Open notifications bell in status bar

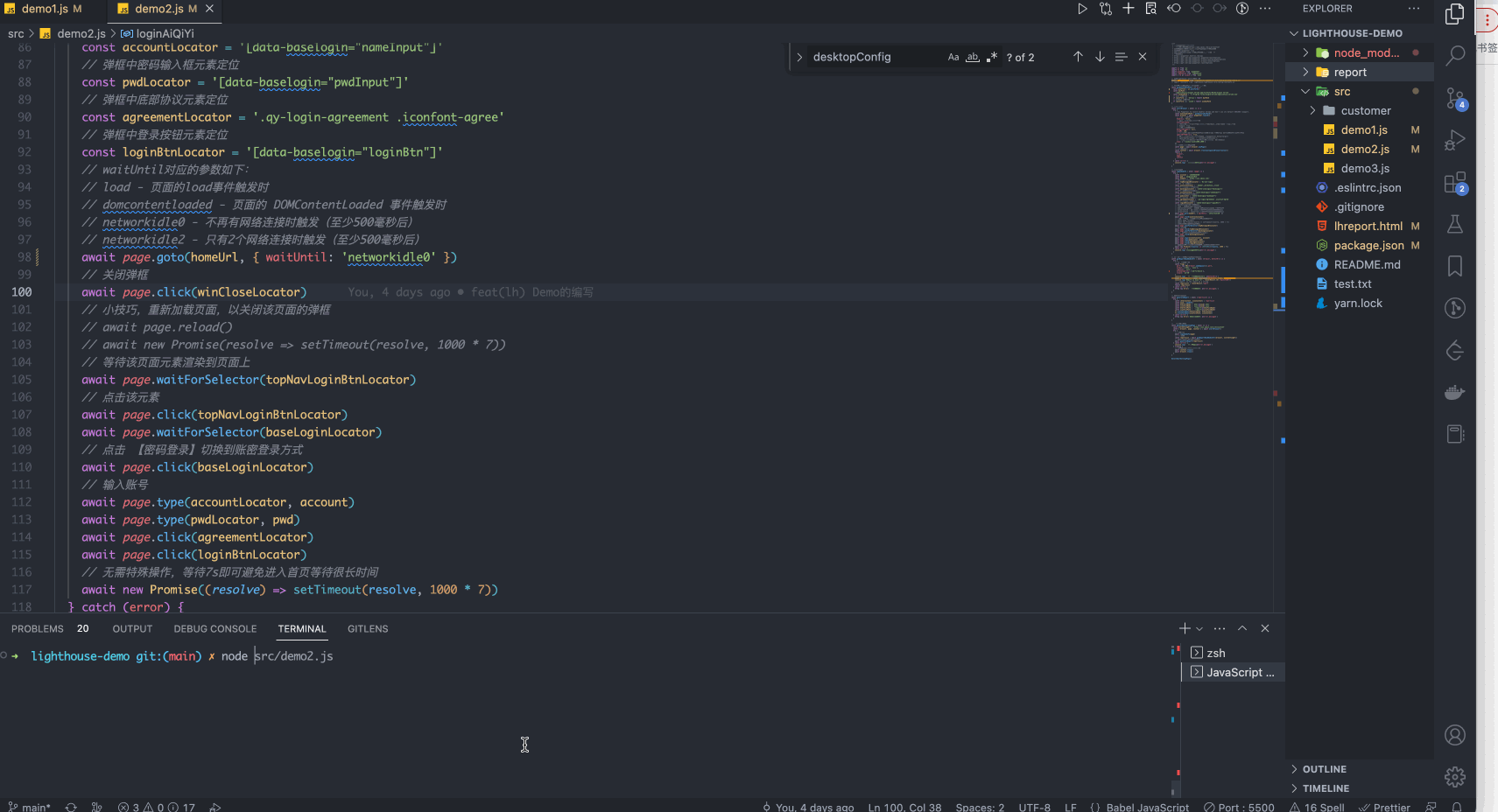[1457, 807]
